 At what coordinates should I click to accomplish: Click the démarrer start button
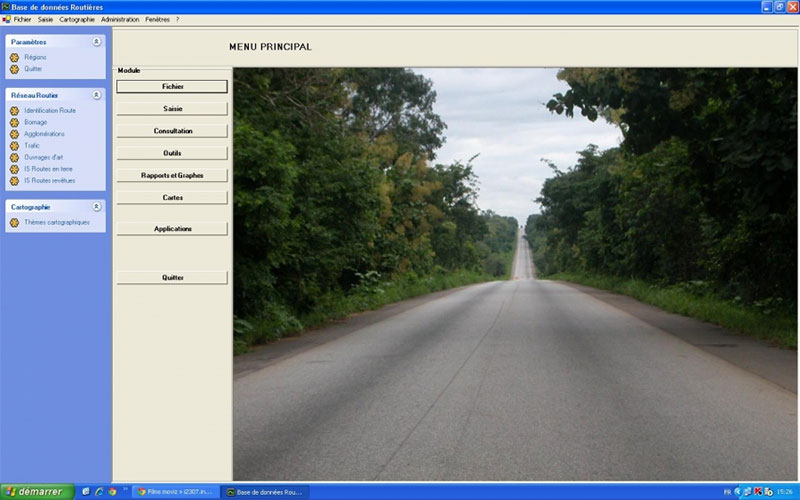pos(37,492)
